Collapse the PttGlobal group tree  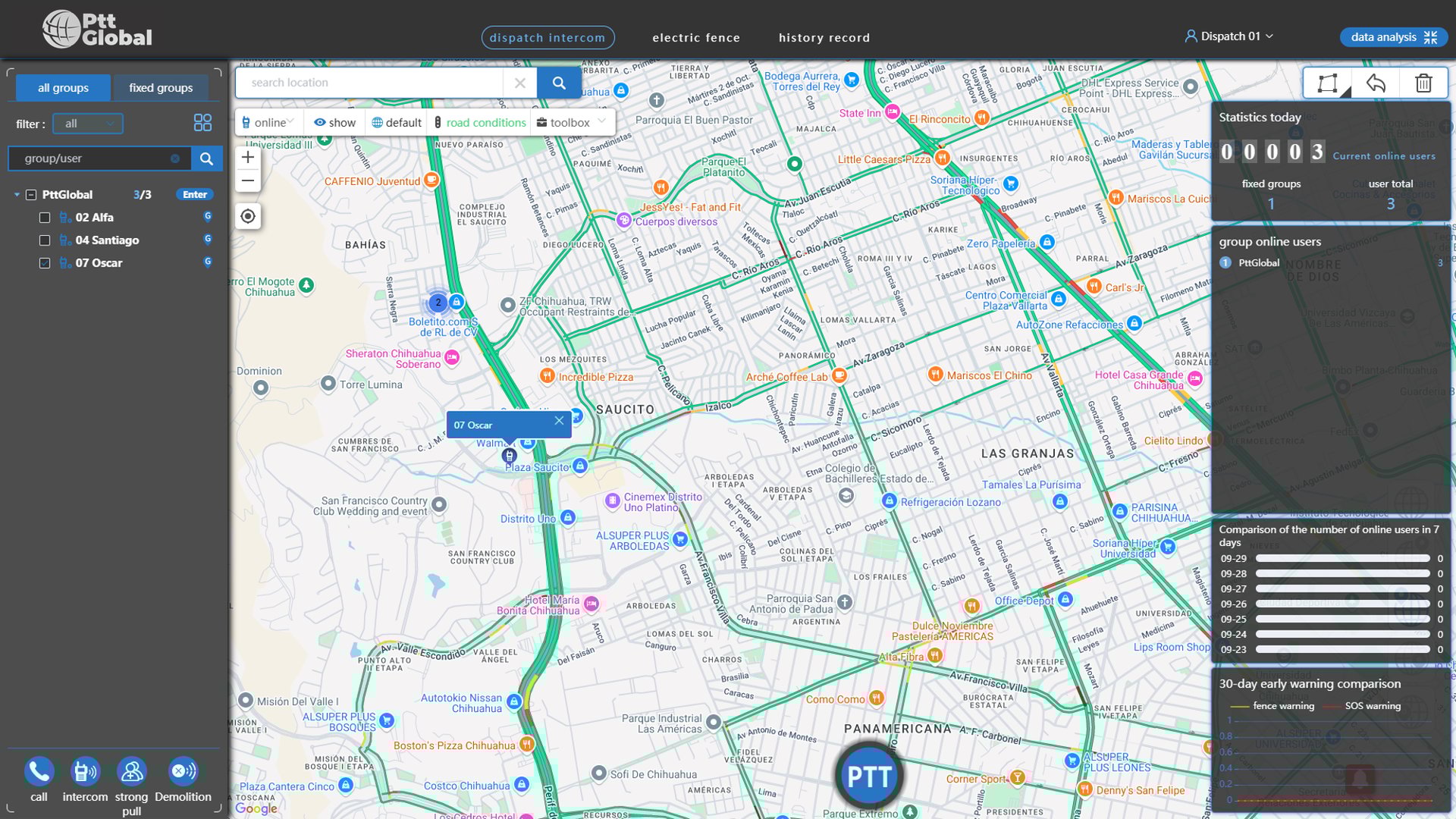coord(17,195)
